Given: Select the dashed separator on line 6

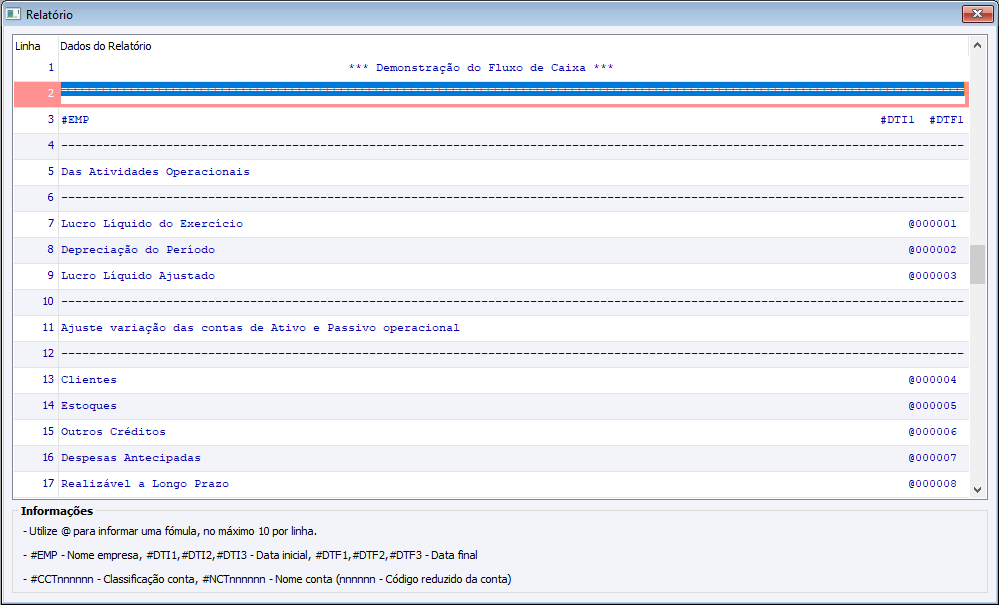Looking at the screenshot, I should tap(513, 198).
